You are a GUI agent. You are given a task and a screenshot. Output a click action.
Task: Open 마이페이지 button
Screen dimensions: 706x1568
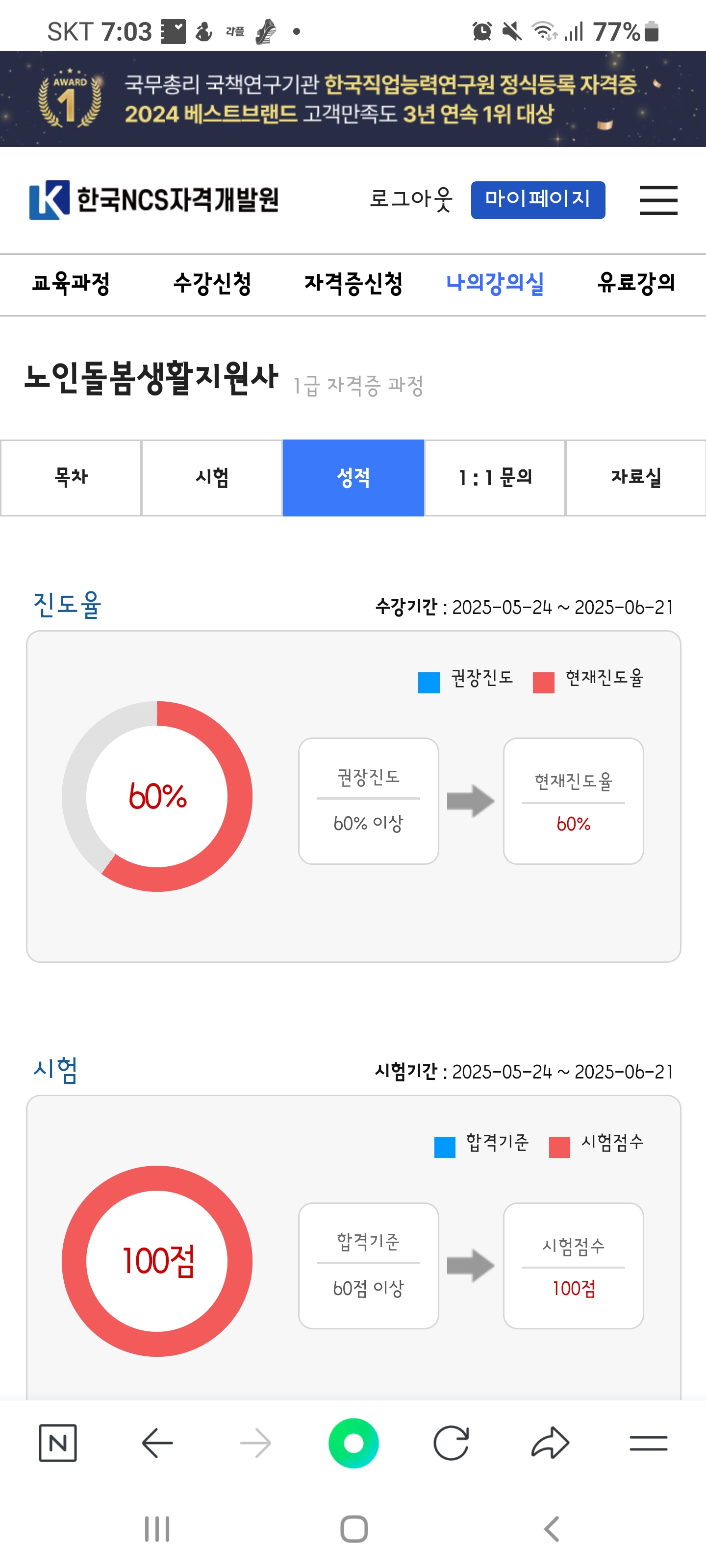click(537, 199)
